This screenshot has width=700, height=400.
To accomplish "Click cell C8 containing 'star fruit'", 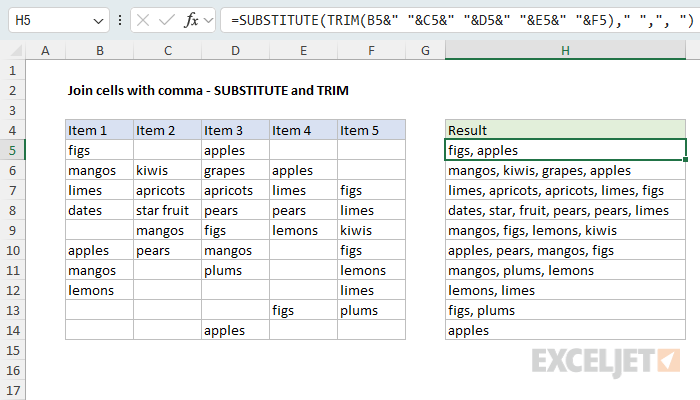I will click(167, 210).
